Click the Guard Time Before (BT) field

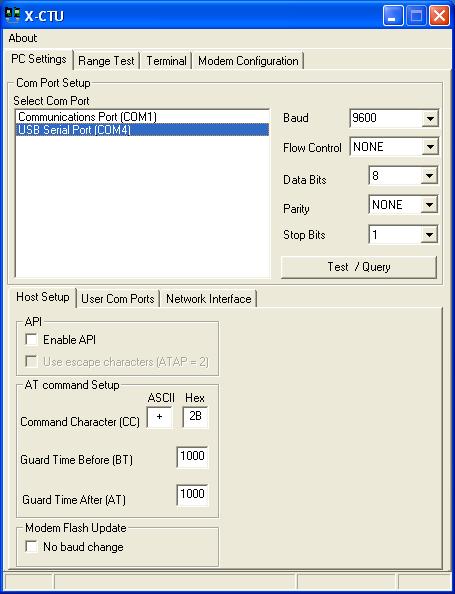point(192,457)
